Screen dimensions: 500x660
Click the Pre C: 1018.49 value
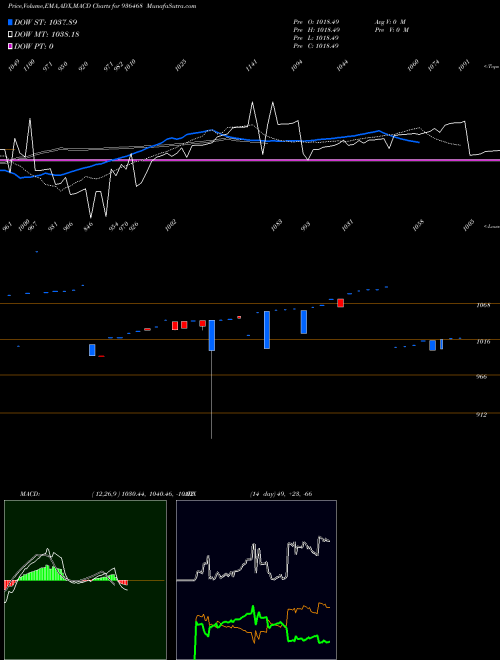tap(316, 46)
